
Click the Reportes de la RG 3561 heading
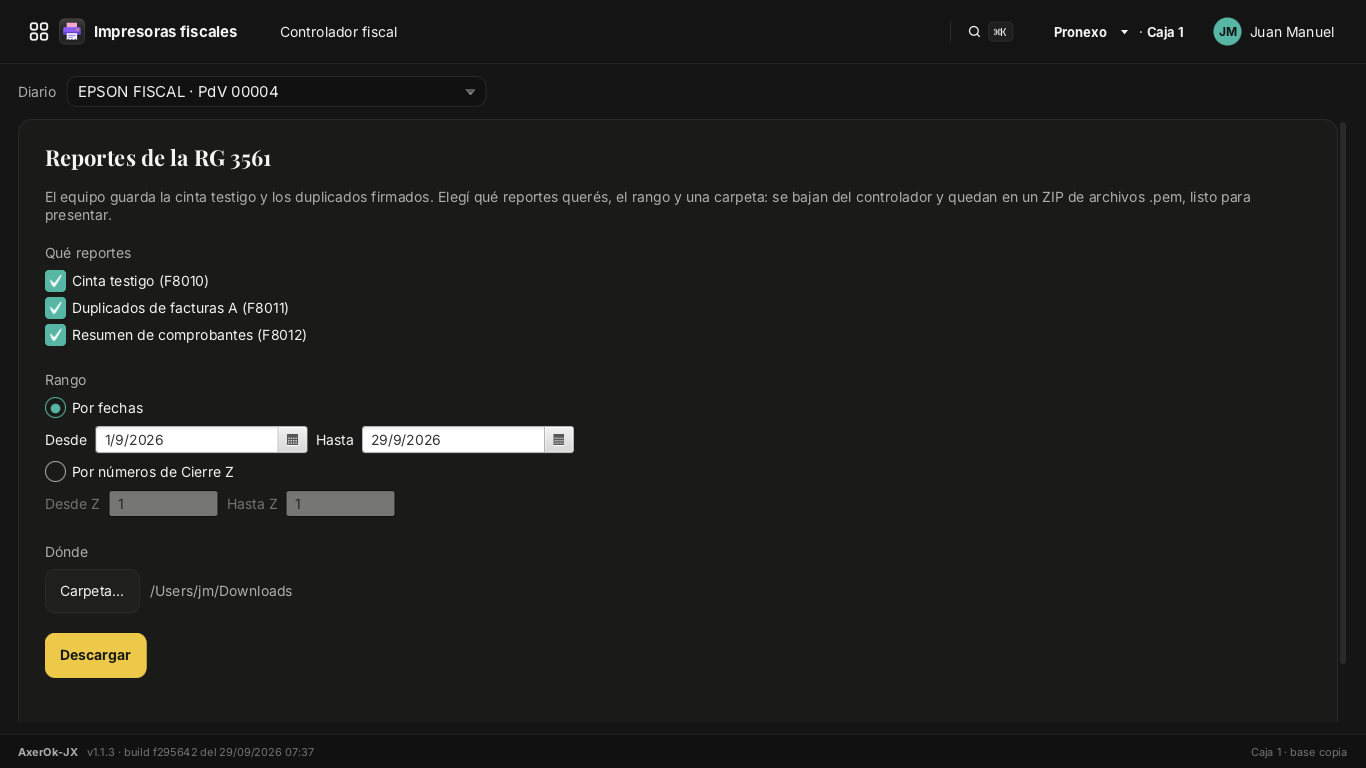click(x=158, y=158)
